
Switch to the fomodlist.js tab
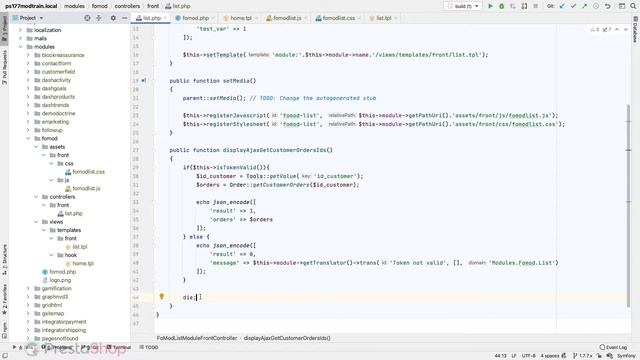[287, 18]
